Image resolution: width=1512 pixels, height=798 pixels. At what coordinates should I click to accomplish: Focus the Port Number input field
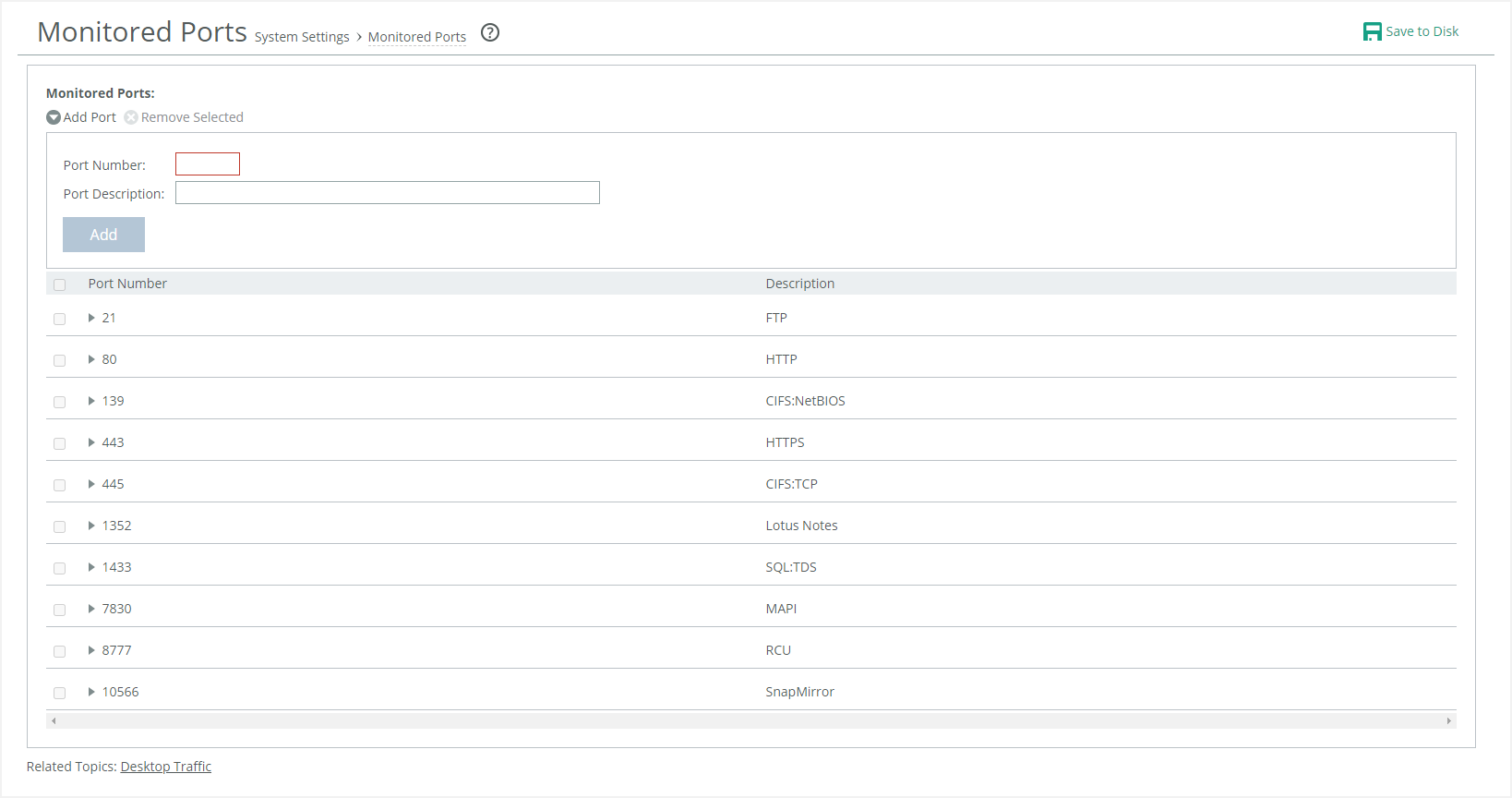point(208,164)
